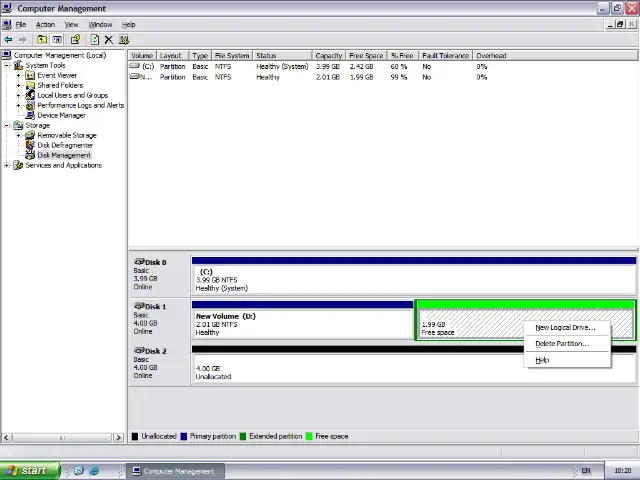The image size is (640, 480).
Task: Toggle the Show/Hide Console Tree icon
Action: (57, 40)
